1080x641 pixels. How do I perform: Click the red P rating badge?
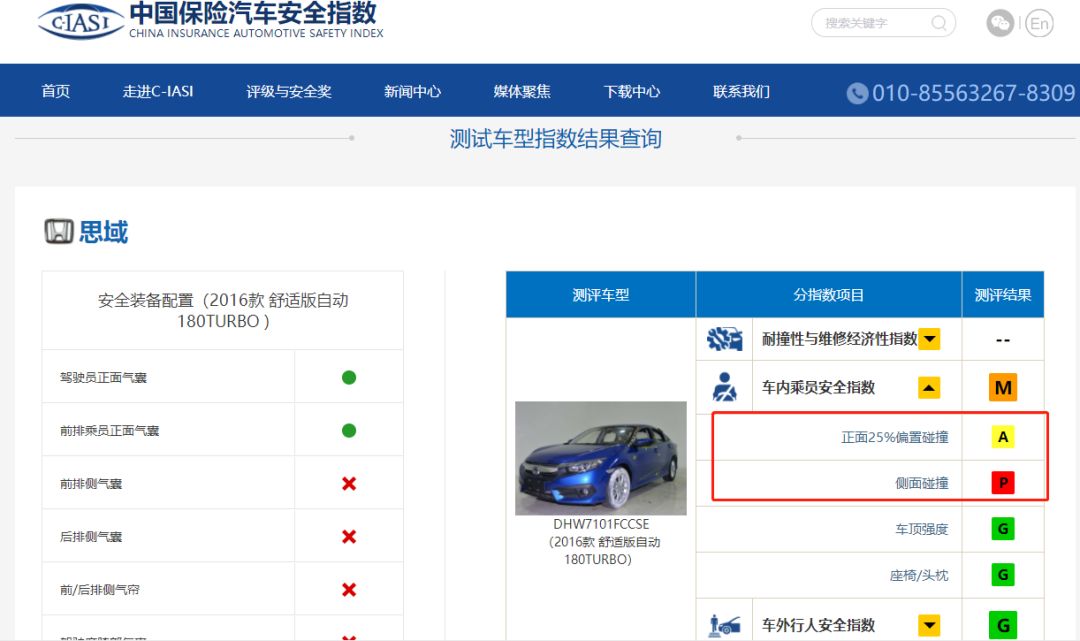click(x=1003, y=483)
